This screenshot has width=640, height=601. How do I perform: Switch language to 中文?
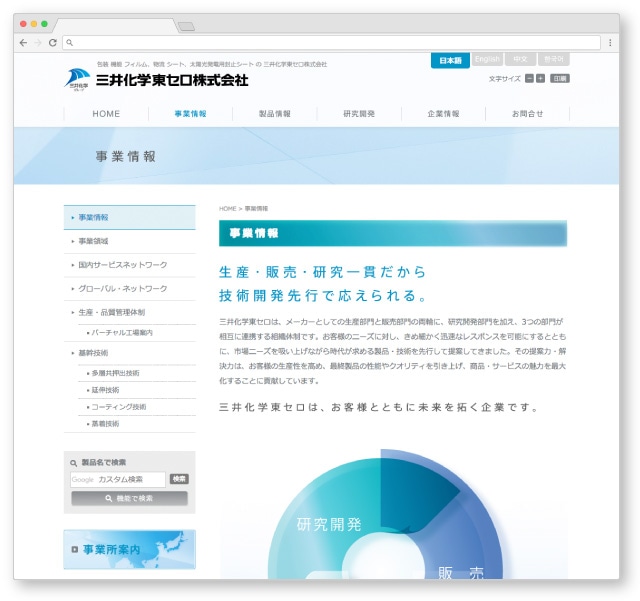click(520, 59)
